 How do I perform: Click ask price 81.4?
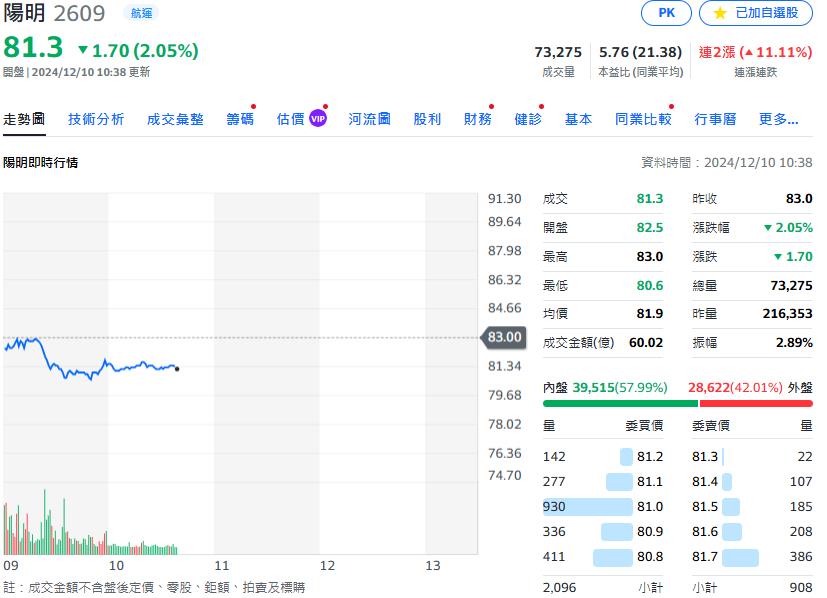(x=705, y=482)
